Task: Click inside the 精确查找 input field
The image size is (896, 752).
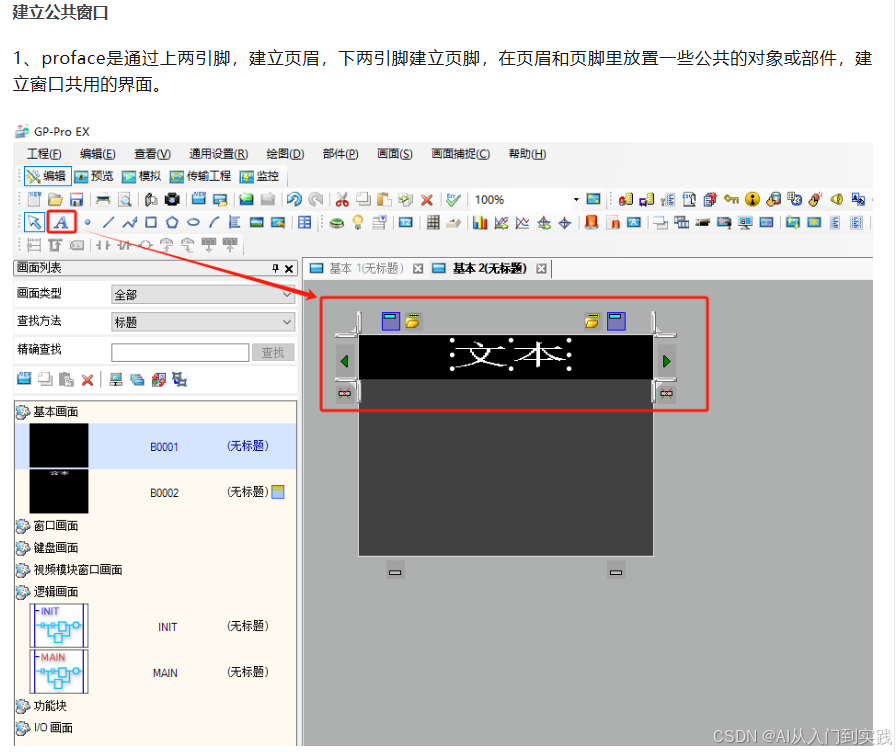Action: pyautogui.click(x=181, y=351)
